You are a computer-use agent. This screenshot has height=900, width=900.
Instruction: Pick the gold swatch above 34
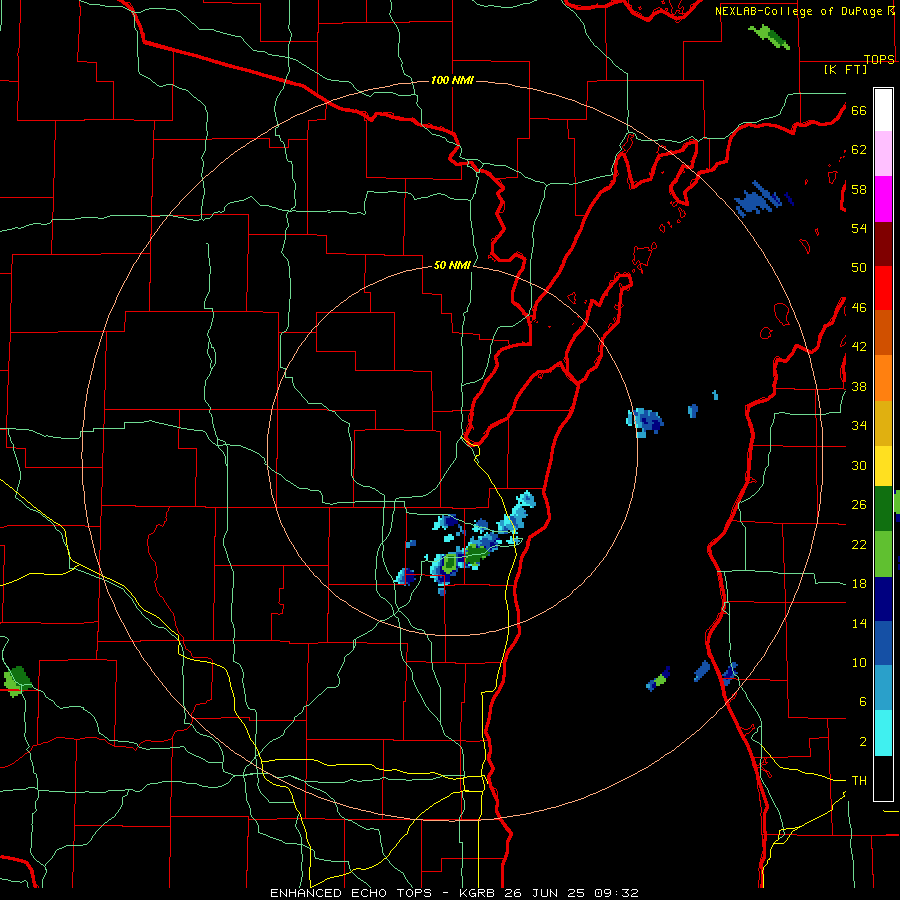[883, 423]
